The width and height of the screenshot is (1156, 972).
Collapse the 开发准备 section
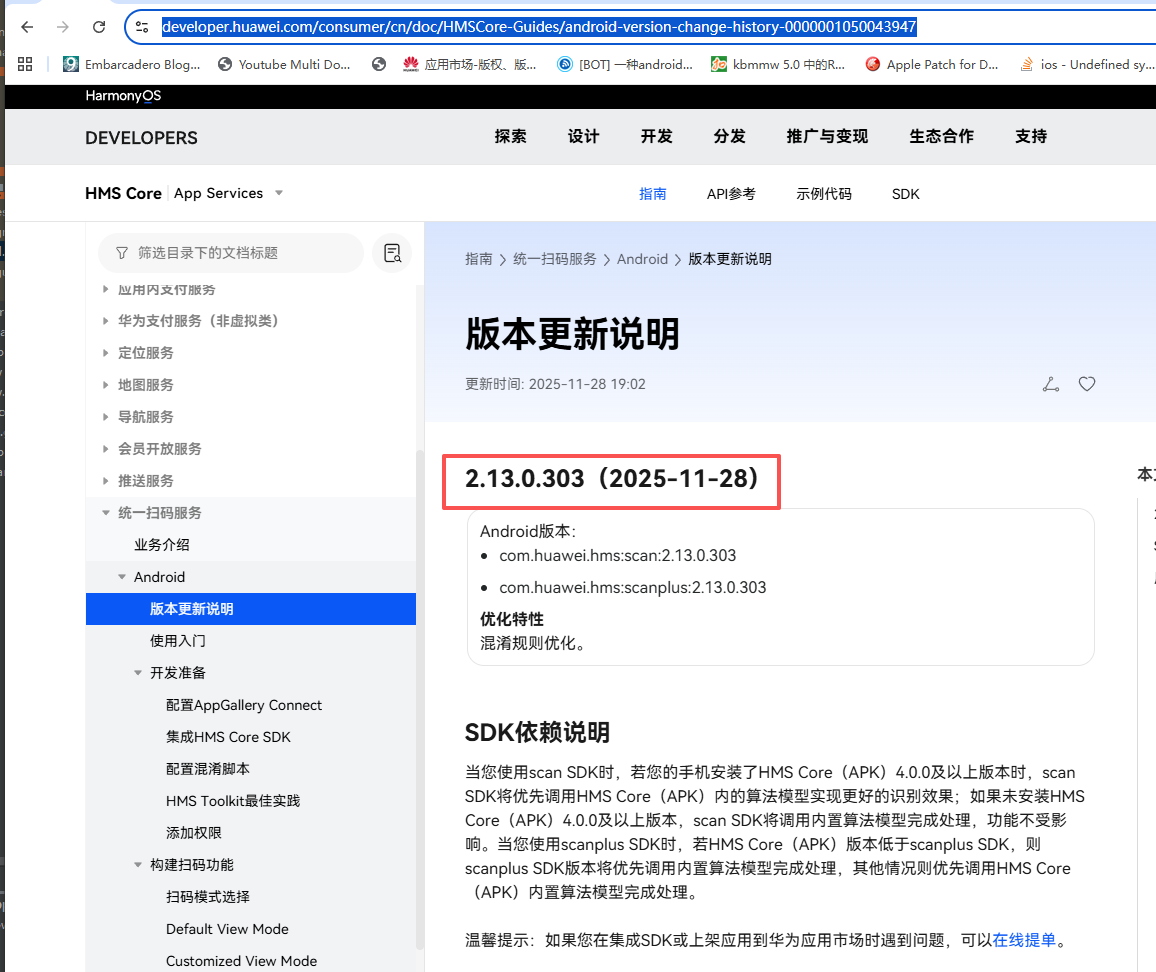point(139,673)
